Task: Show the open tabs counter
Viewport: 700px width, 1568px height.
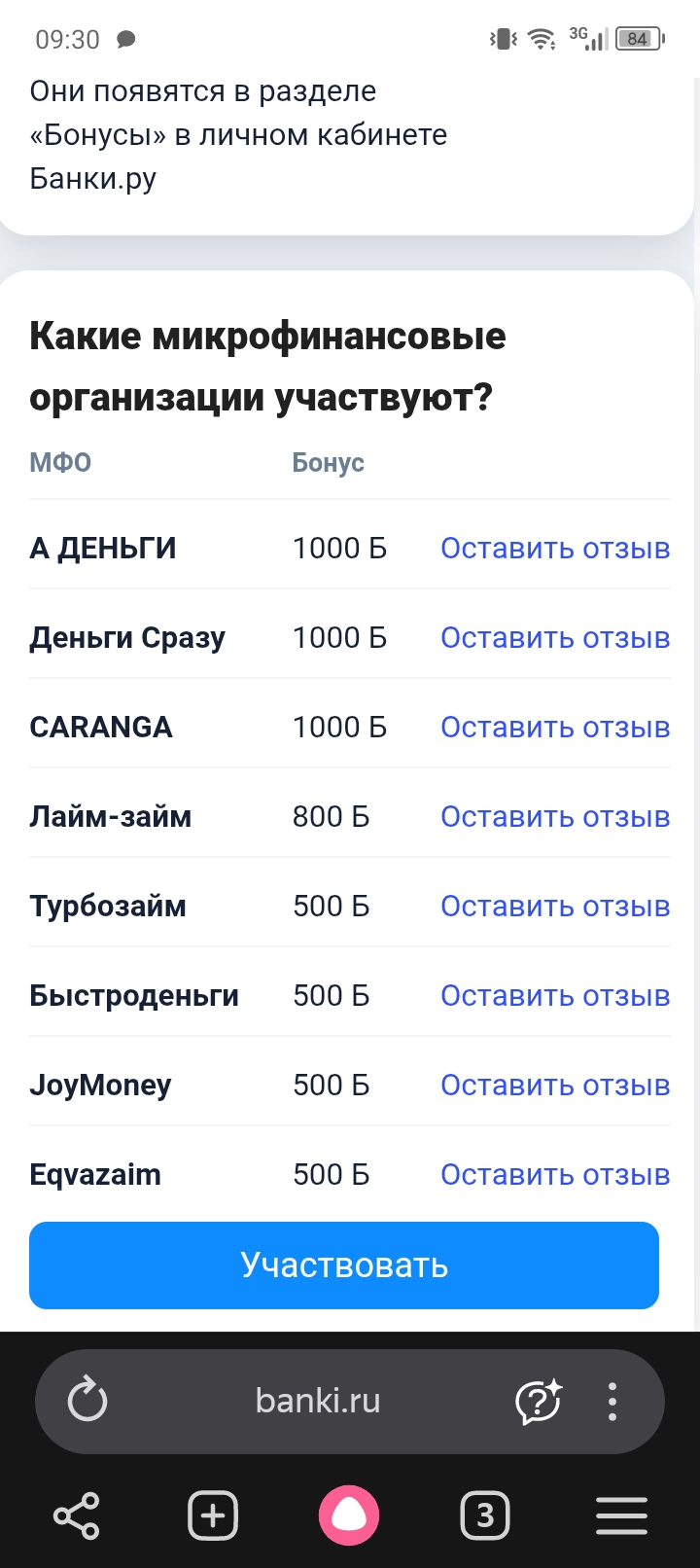Action: (485, 1515)
